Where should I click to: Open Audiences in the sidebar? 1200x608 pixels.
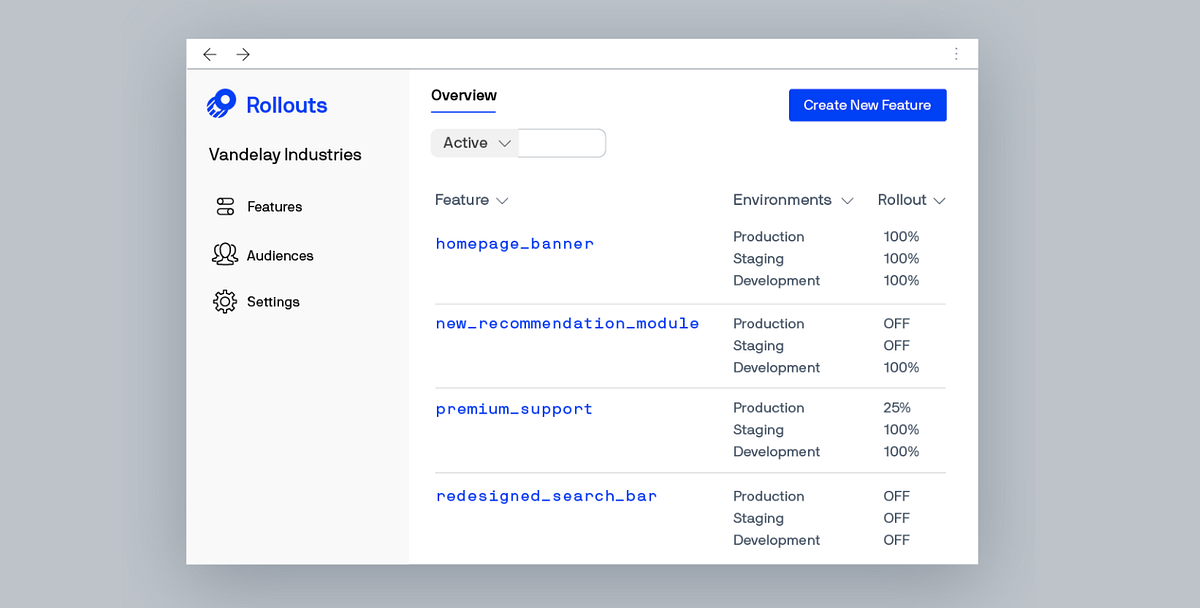coord(280,256)
